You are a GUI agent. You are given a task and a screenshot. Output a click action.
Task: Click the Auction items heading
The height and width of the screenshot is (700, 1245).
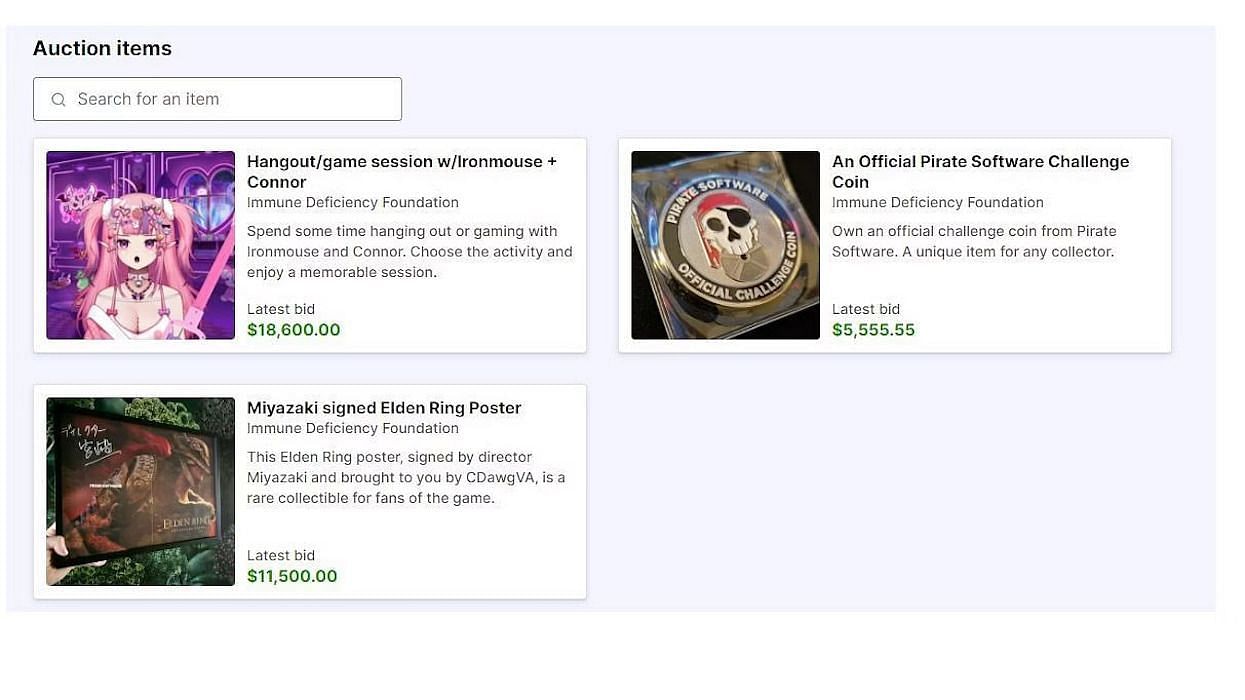(102, 48)
